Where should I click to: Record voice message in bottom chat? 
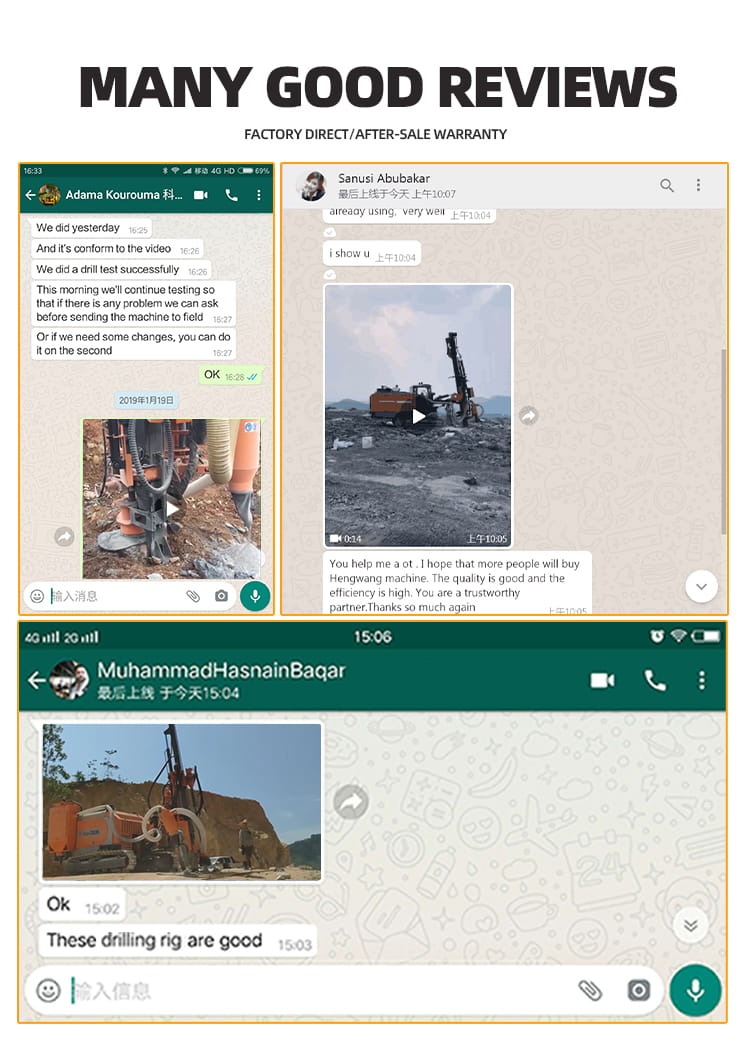point(696,990)
